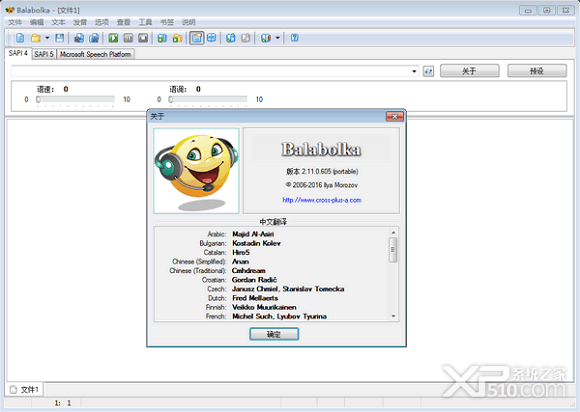580x412 pixels.
Task: Click the blue open book toolbar icon
Action: (212, 38)
